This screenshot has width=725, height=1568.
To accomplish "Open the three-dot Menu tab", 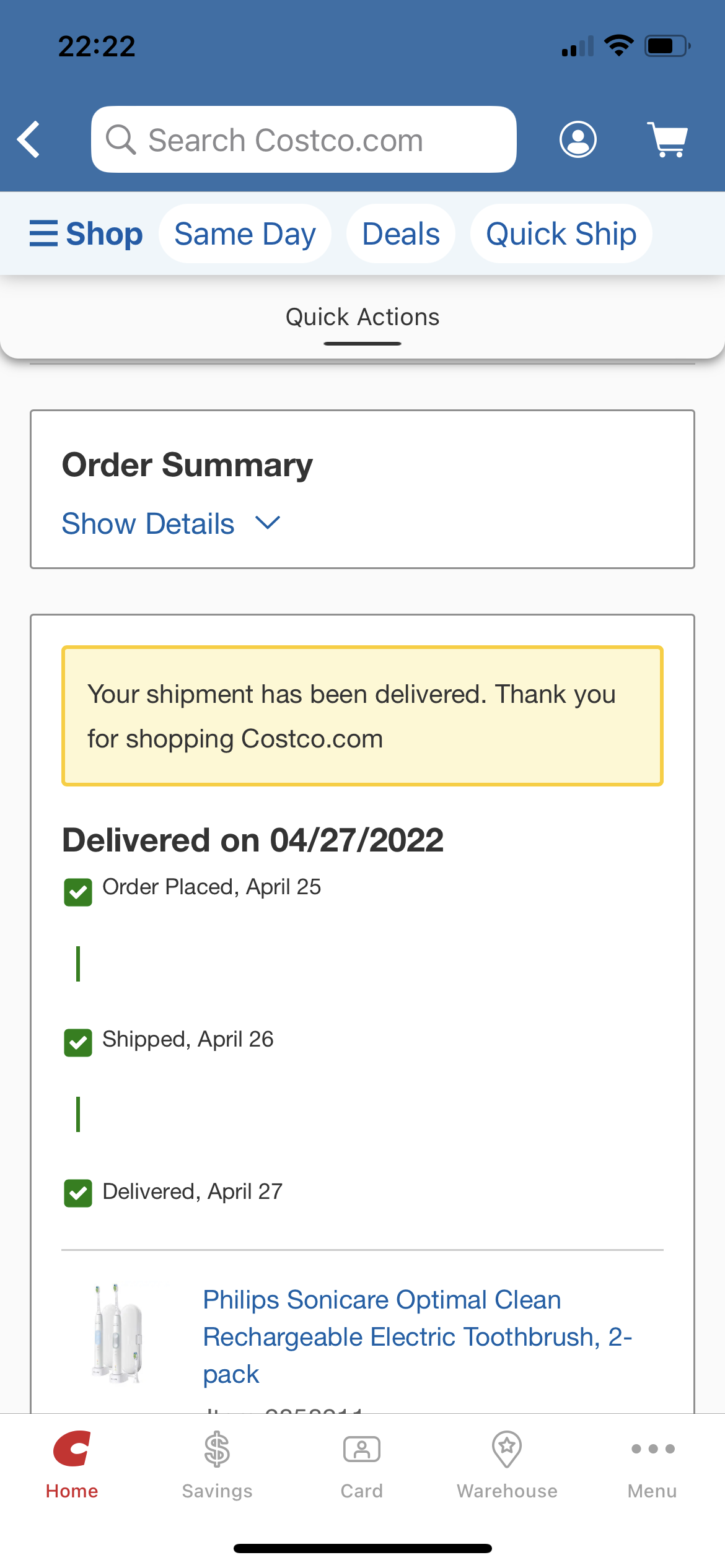I will tap(652, 1464).
